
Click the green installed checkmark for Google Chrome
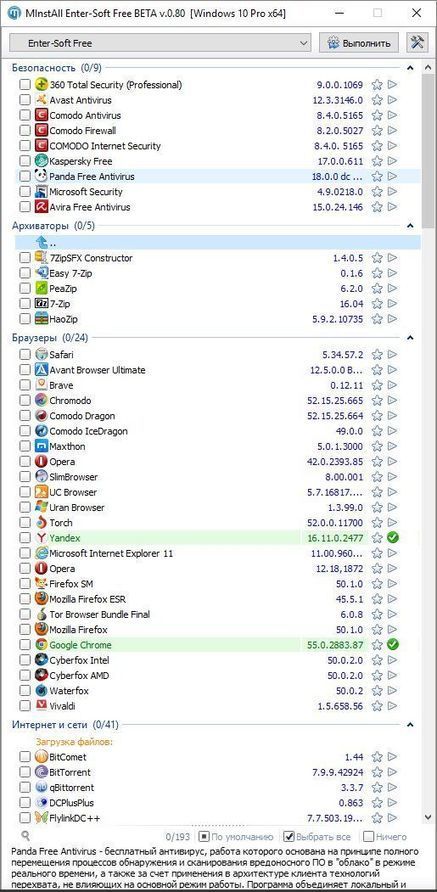point(393,645)
